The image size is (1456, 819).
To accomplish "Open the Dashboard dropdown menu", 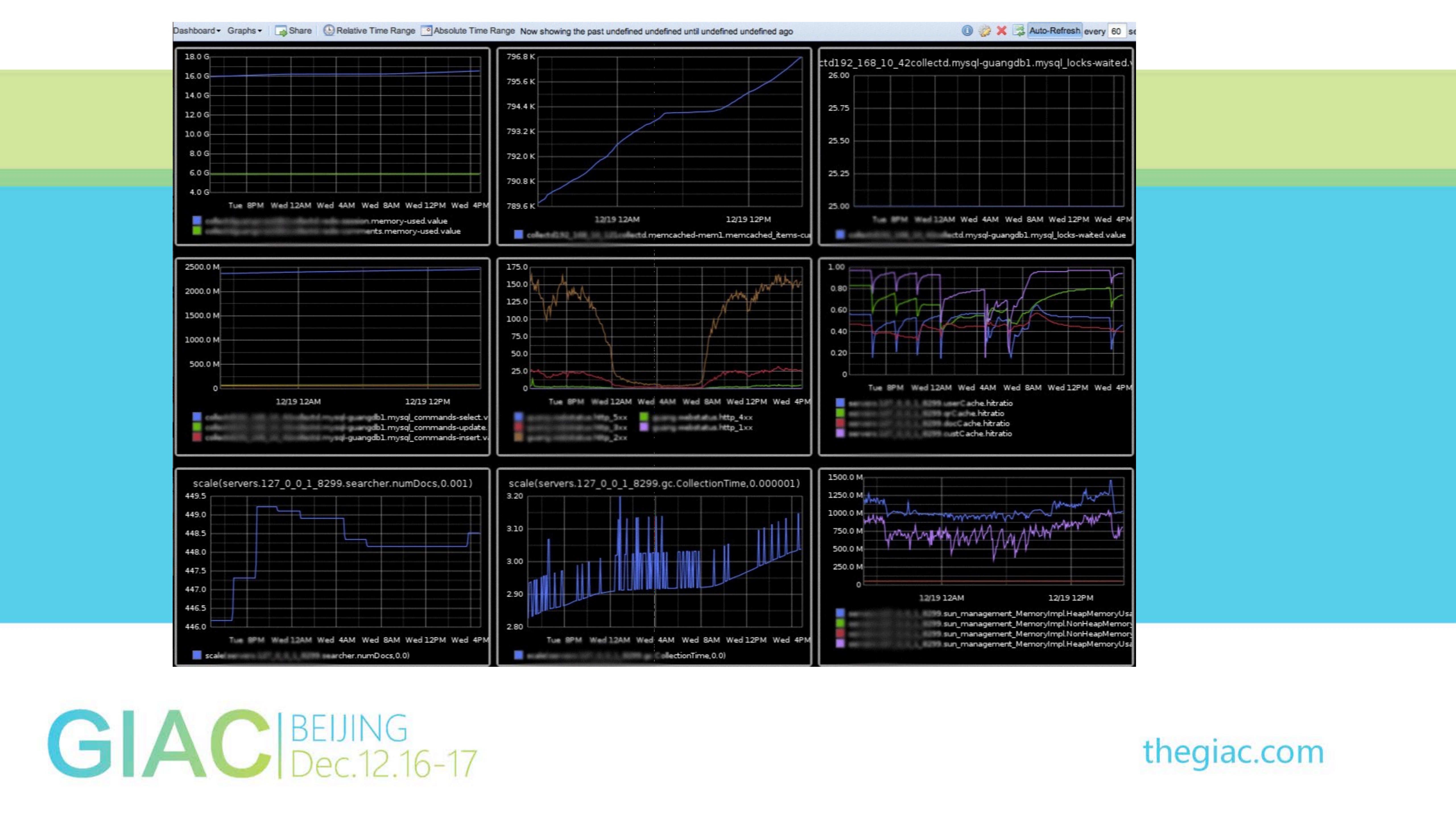I will (x=196, y=30).
